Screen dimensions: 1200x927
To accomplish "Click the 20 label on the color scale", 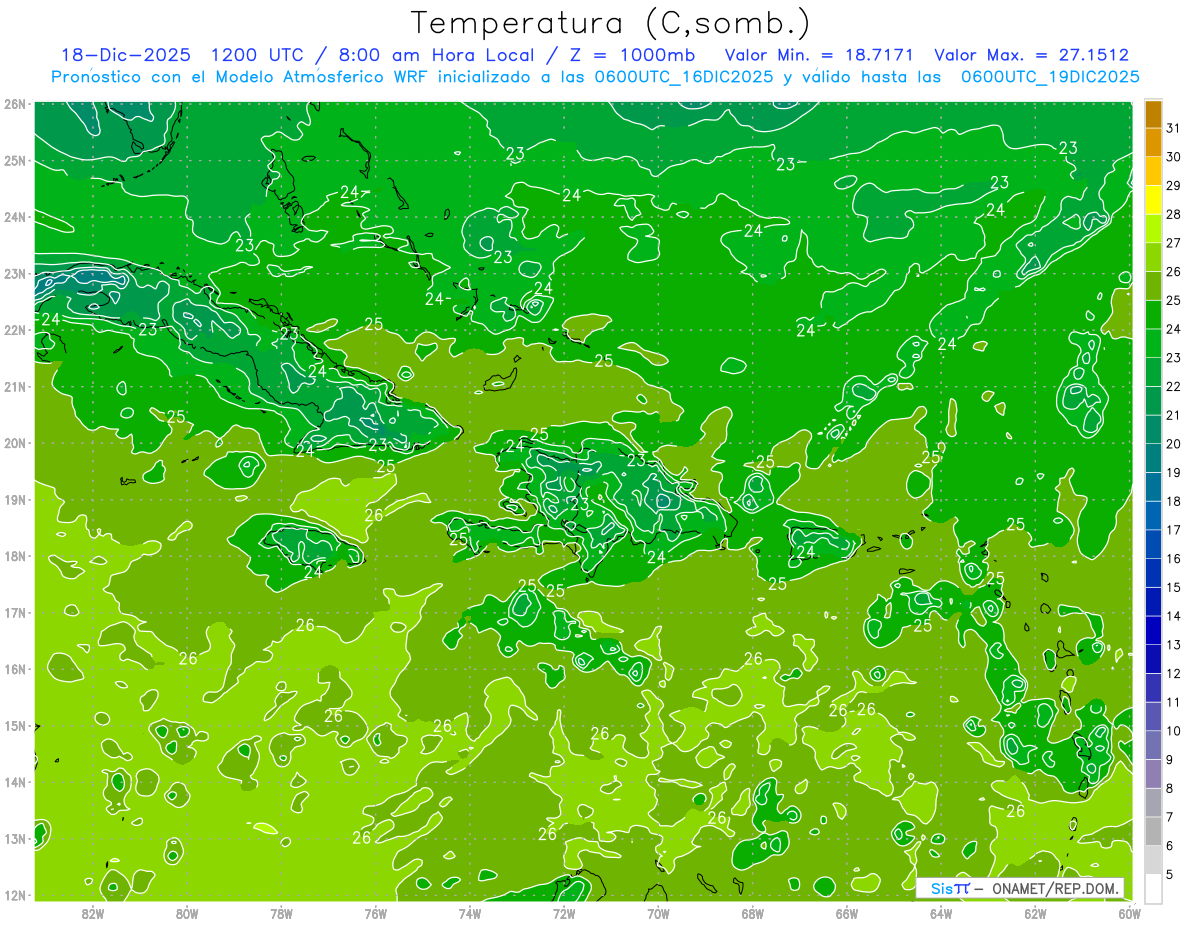I will tap(1173, 444).
